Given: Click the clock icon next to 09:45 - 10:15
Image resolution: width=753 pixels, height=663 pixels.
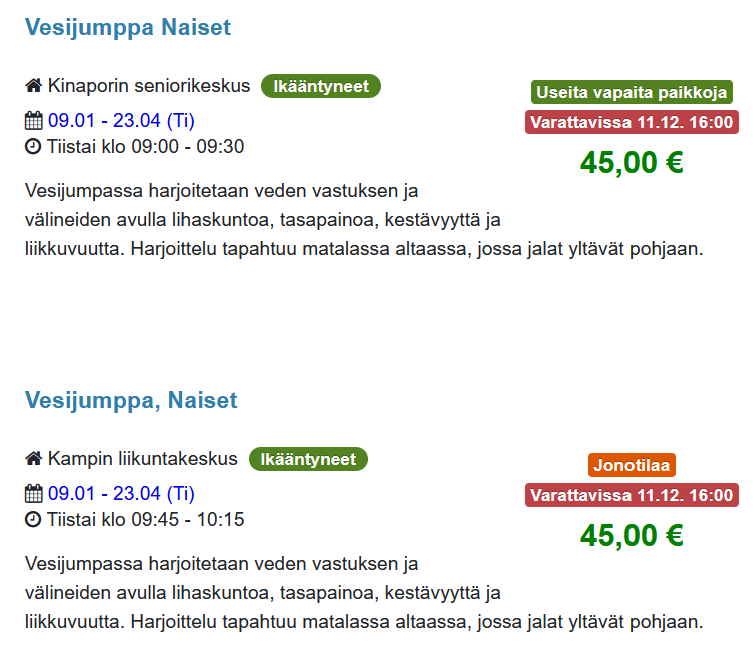Looking at the screenshot, I should point(33,519).
